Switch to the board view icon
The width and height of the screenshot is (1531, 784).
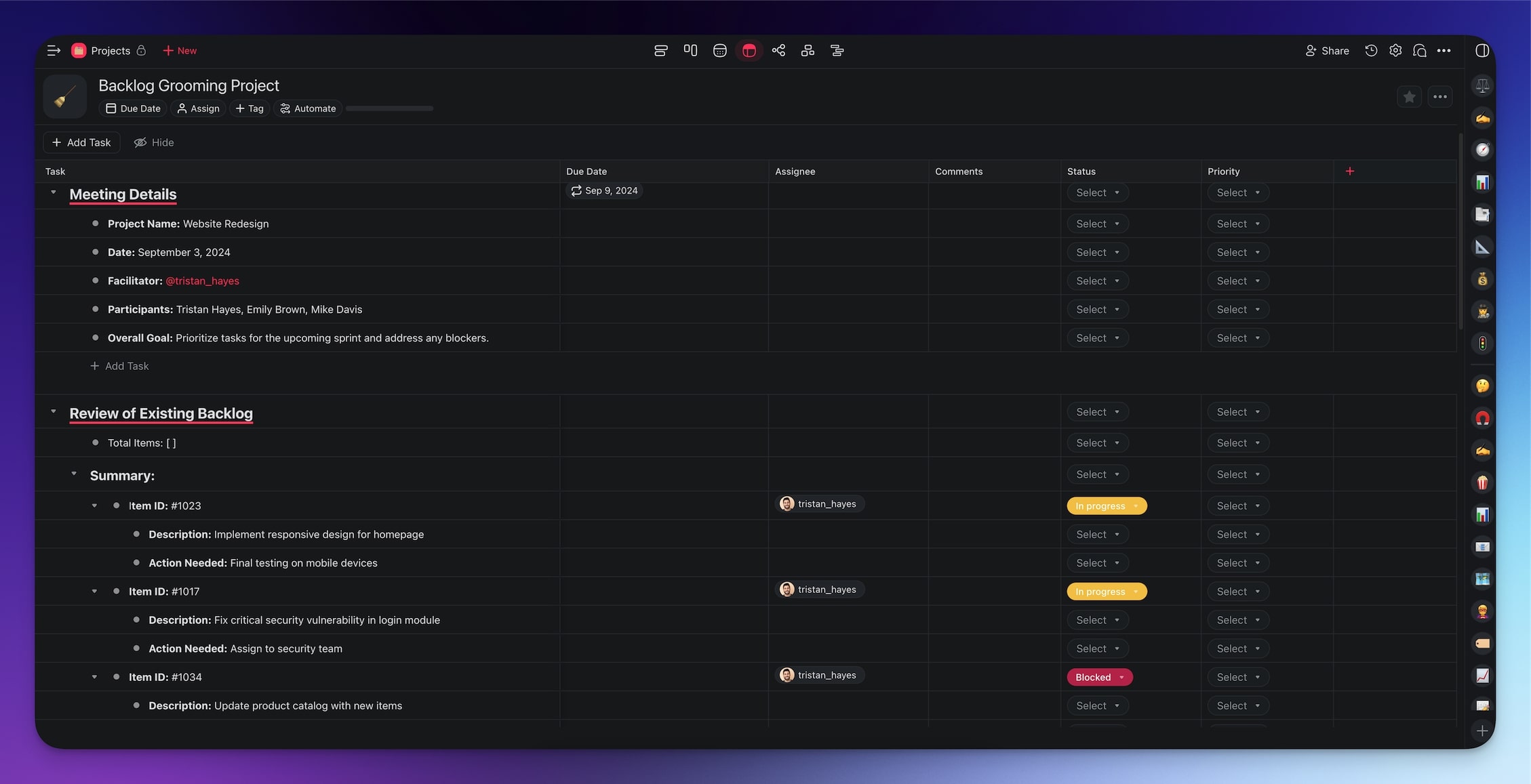(x=690, y=51)
